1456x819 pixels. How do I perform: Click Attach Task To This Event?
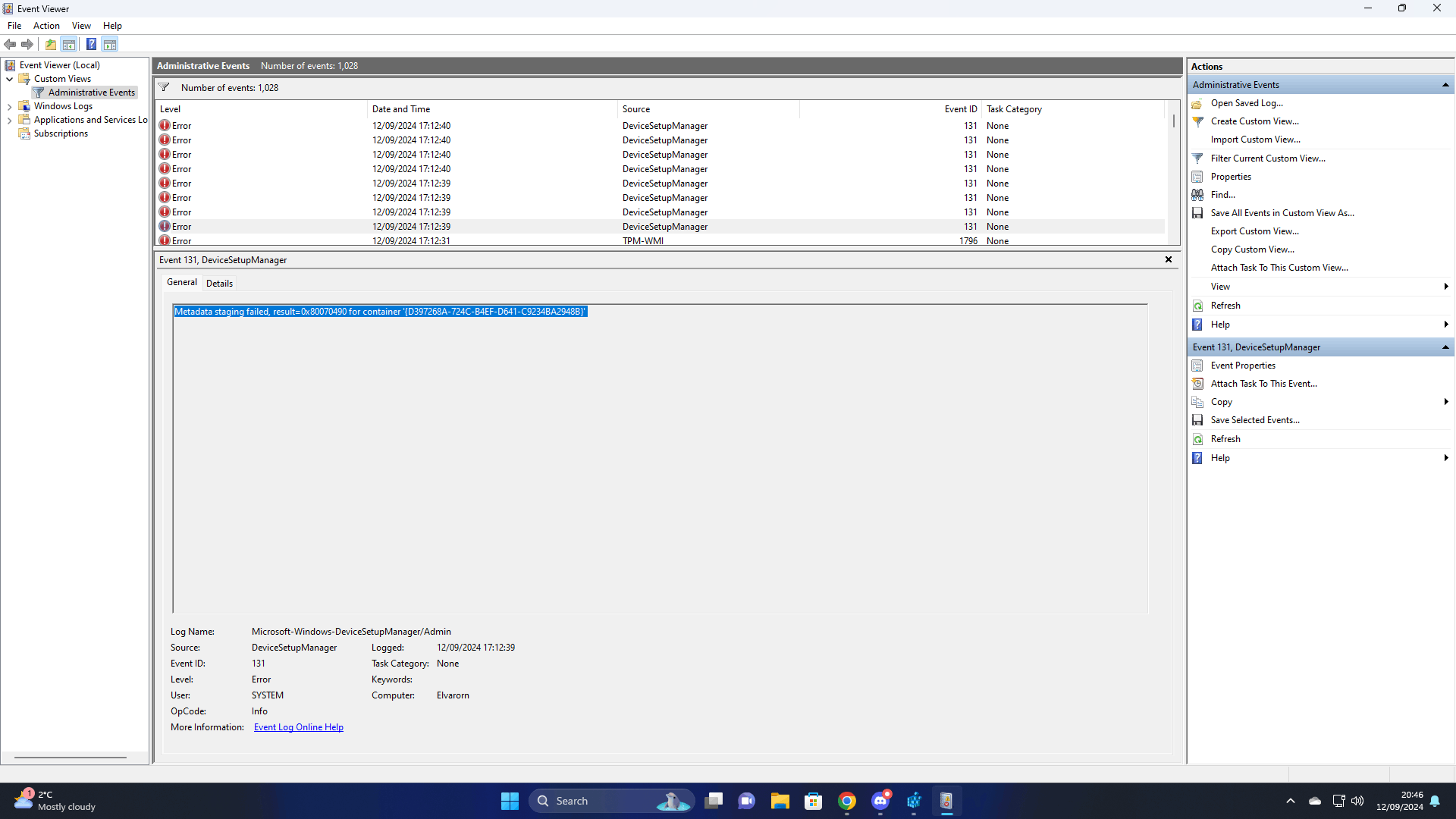[1263, 384]
